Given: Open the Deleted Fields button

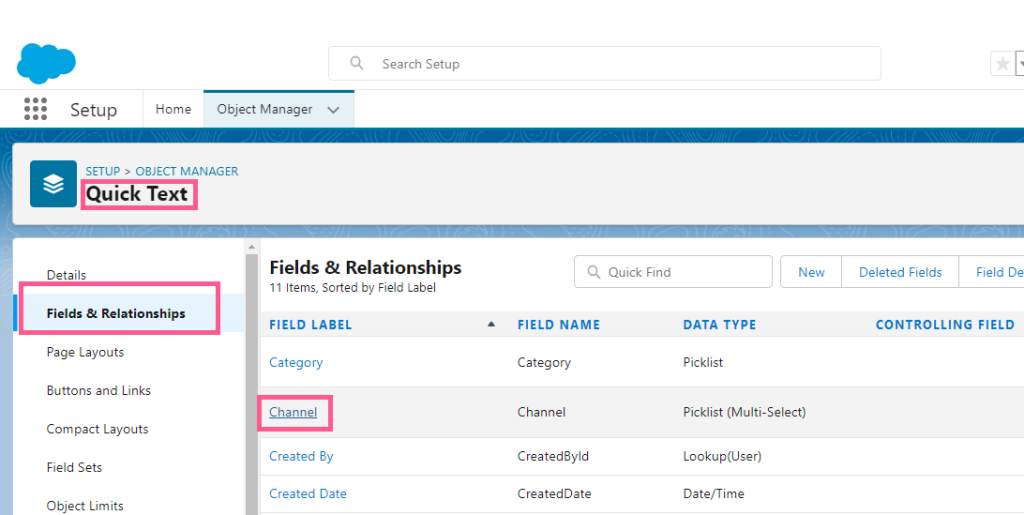Looking at the screenshot, I should (900, 272).
